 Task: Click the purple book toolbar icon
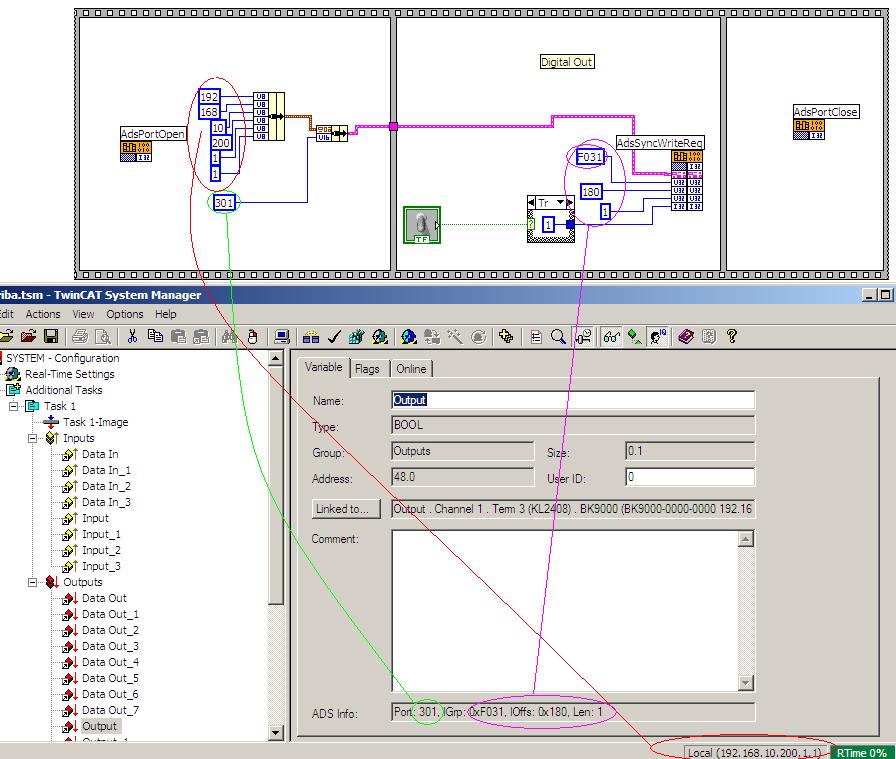tap(686, 337)
